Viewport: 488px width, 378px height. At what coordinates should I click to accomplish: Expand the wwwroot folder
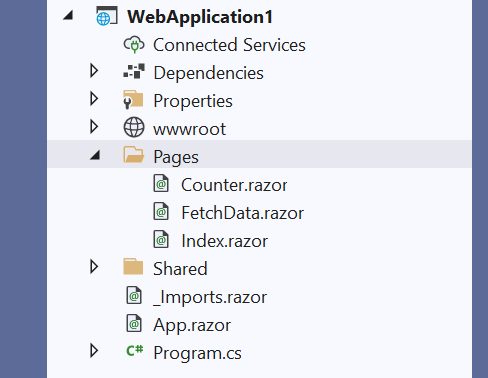pos(94,127)
